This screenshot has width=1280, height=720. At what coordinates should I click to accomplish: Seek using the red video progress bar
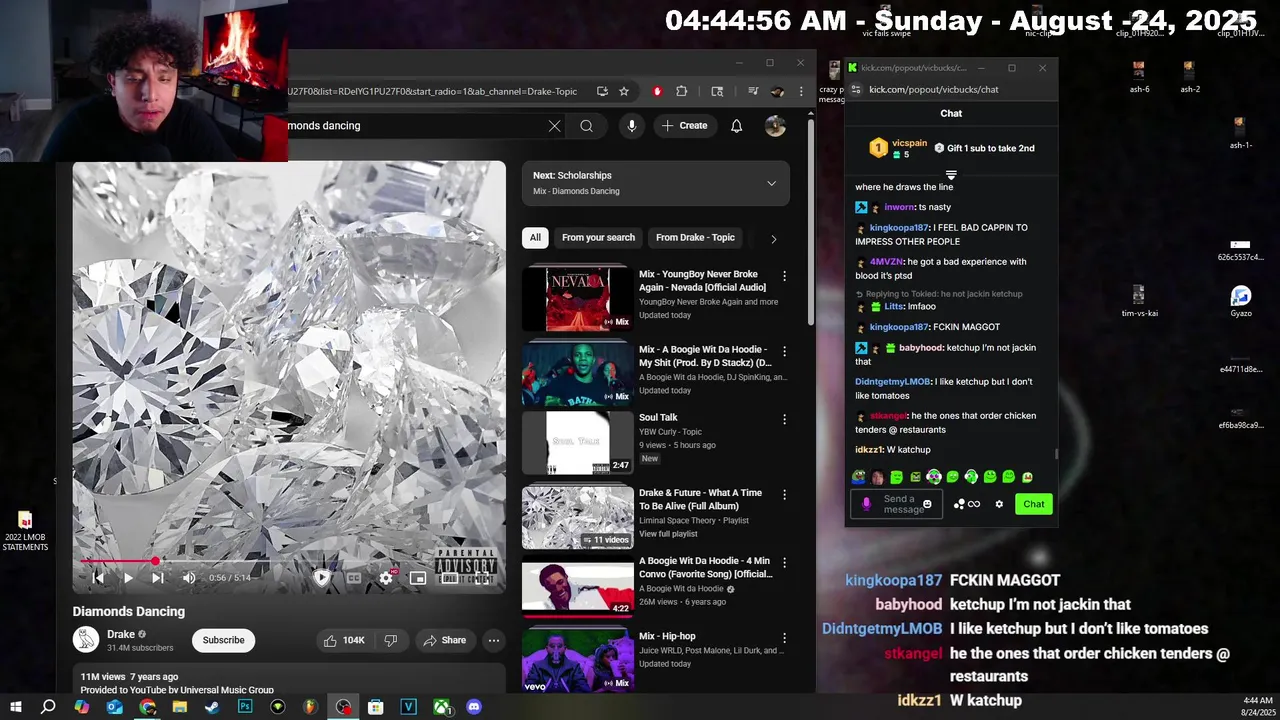pyautogui.click(x=289, y=561)
